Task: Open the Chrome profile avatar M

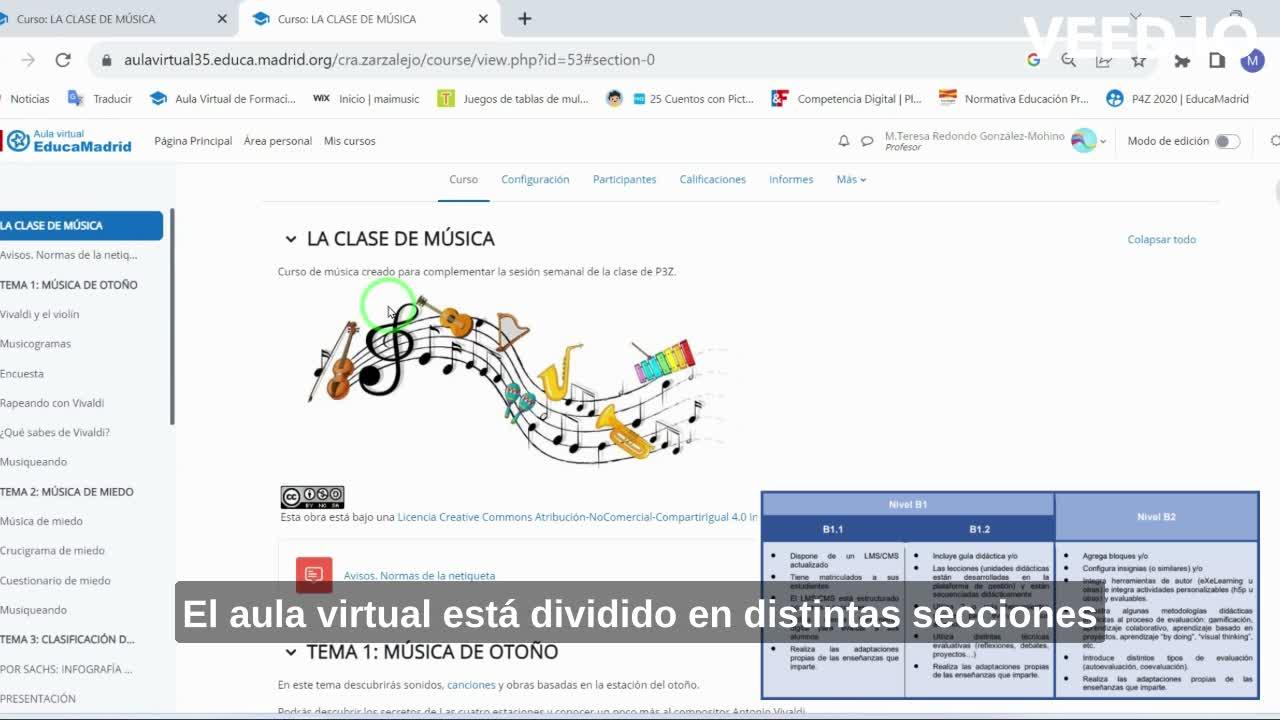Action: tap(1252, 60)
